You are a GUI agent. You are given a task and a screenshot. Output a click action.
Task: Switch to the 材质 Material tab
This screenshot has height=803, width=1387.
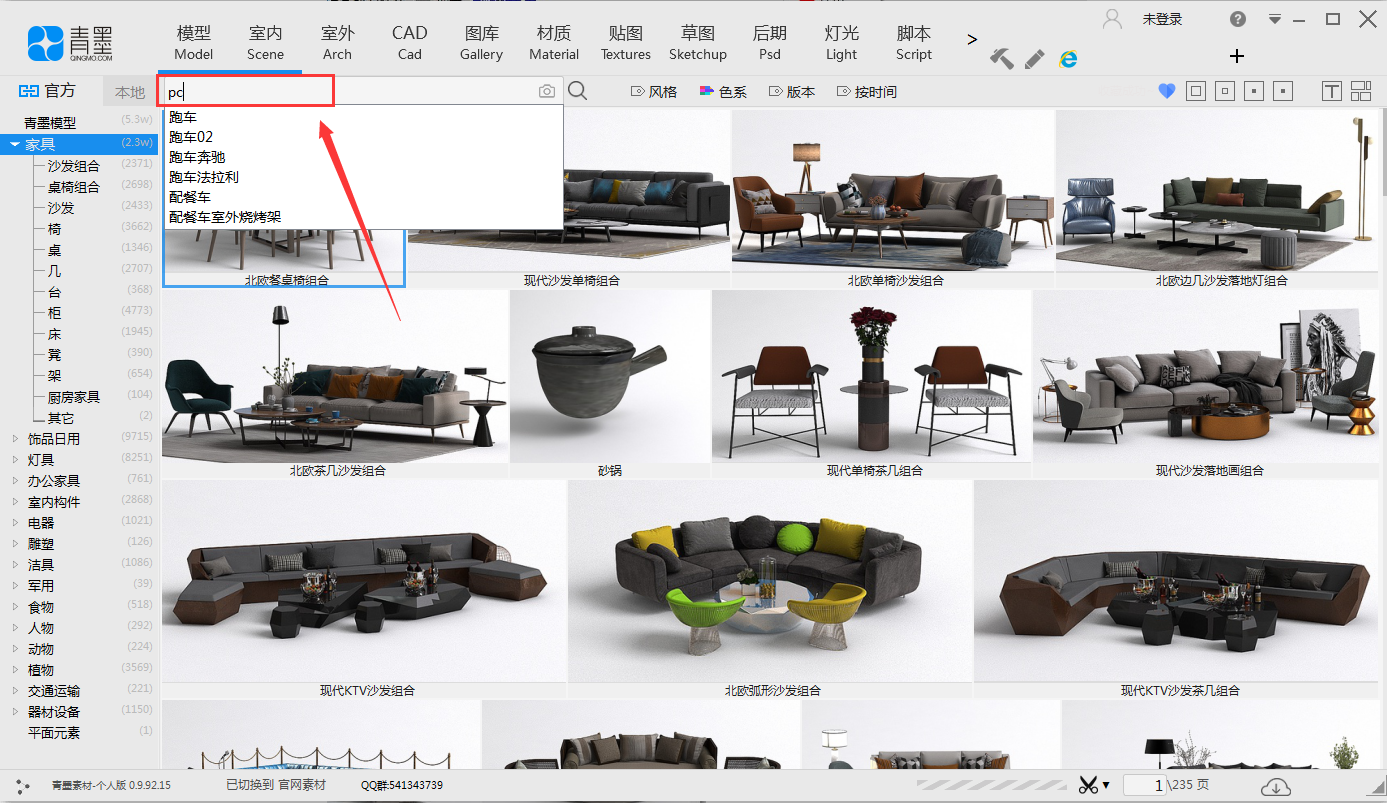(554, 43)
